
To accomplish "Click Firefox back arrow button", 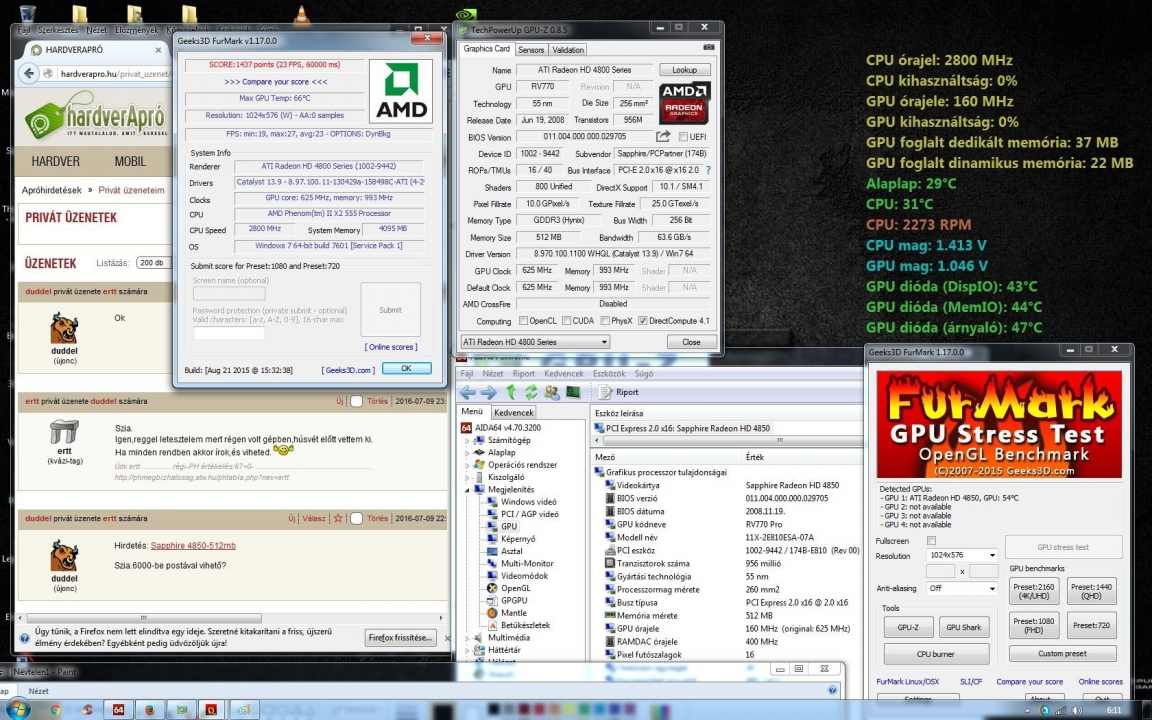I will pyautogui.click(x=29, y=73).
